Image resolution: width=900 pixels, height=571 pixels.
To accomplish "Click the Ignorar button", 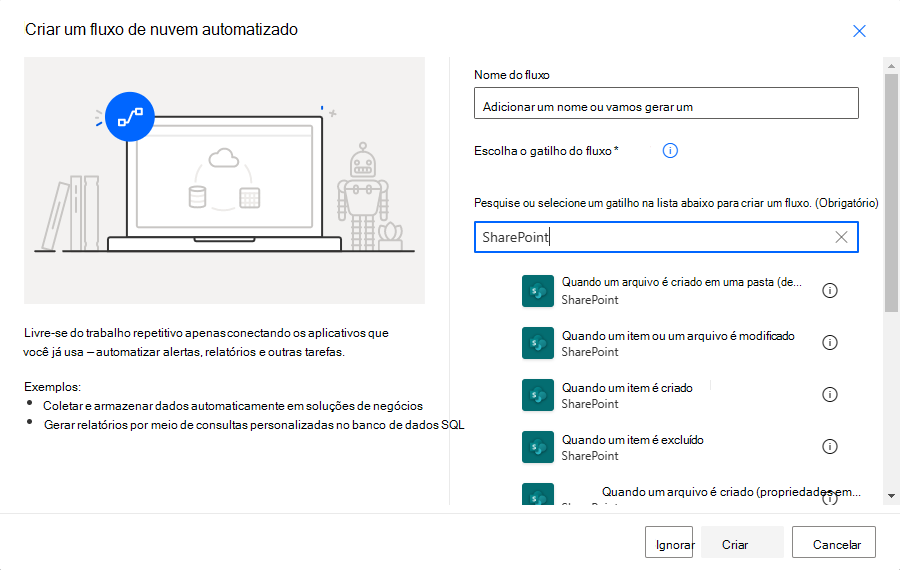I will [669, 542].
